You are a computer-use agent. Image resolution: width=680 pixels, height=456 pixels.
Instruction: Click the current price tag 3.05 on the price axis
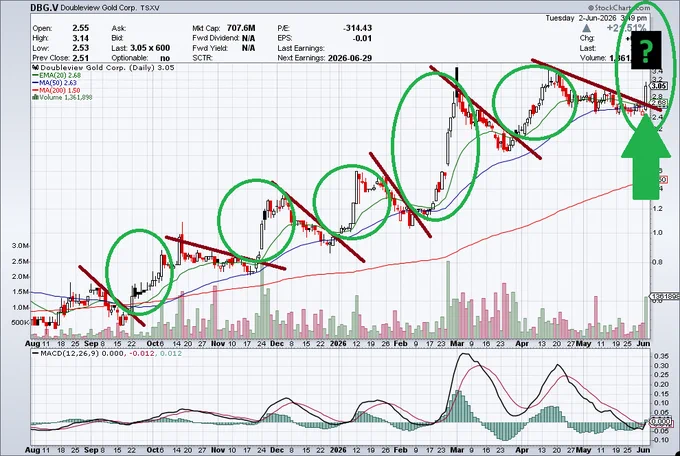(x=659, y=86)
